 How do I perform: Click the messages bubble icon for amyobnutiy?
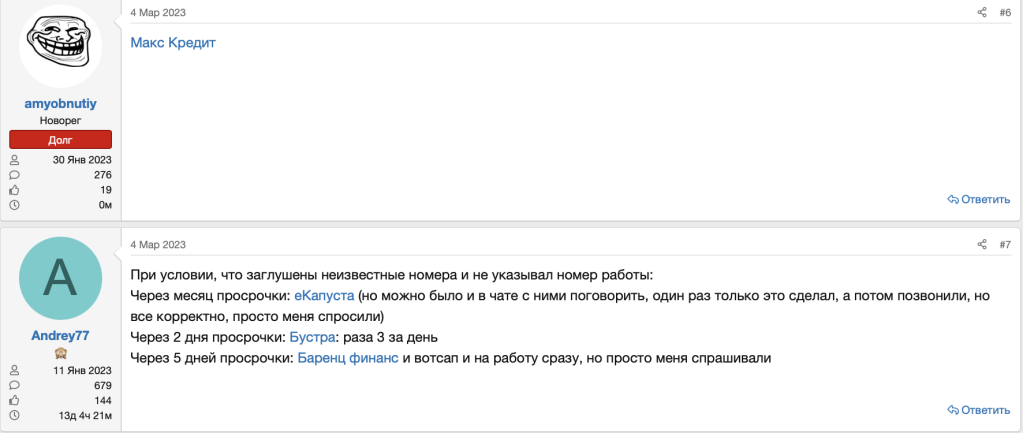[14, 175]
